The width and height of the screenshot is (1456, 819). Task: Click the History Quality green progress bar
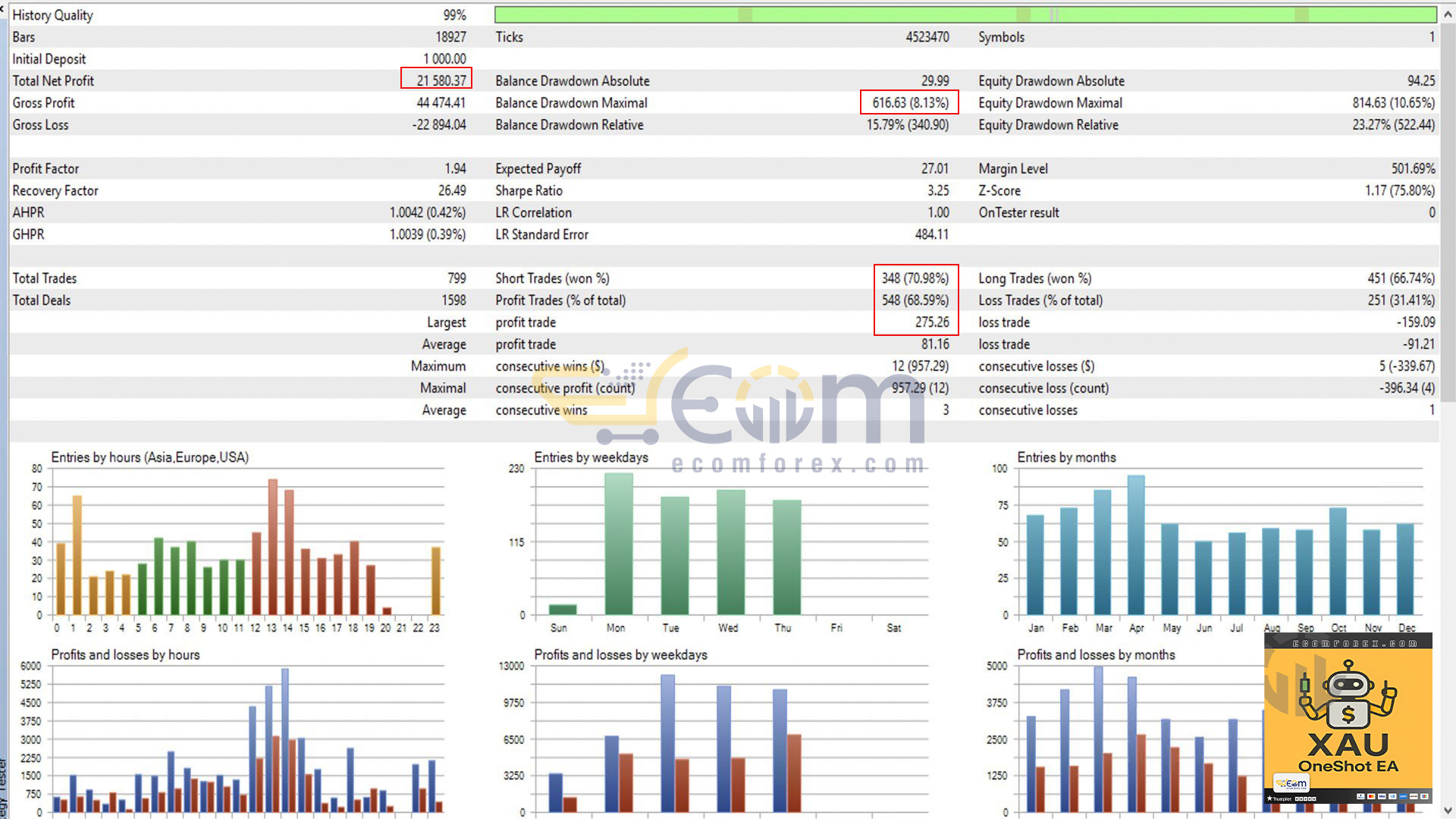[x=965, y=14]
